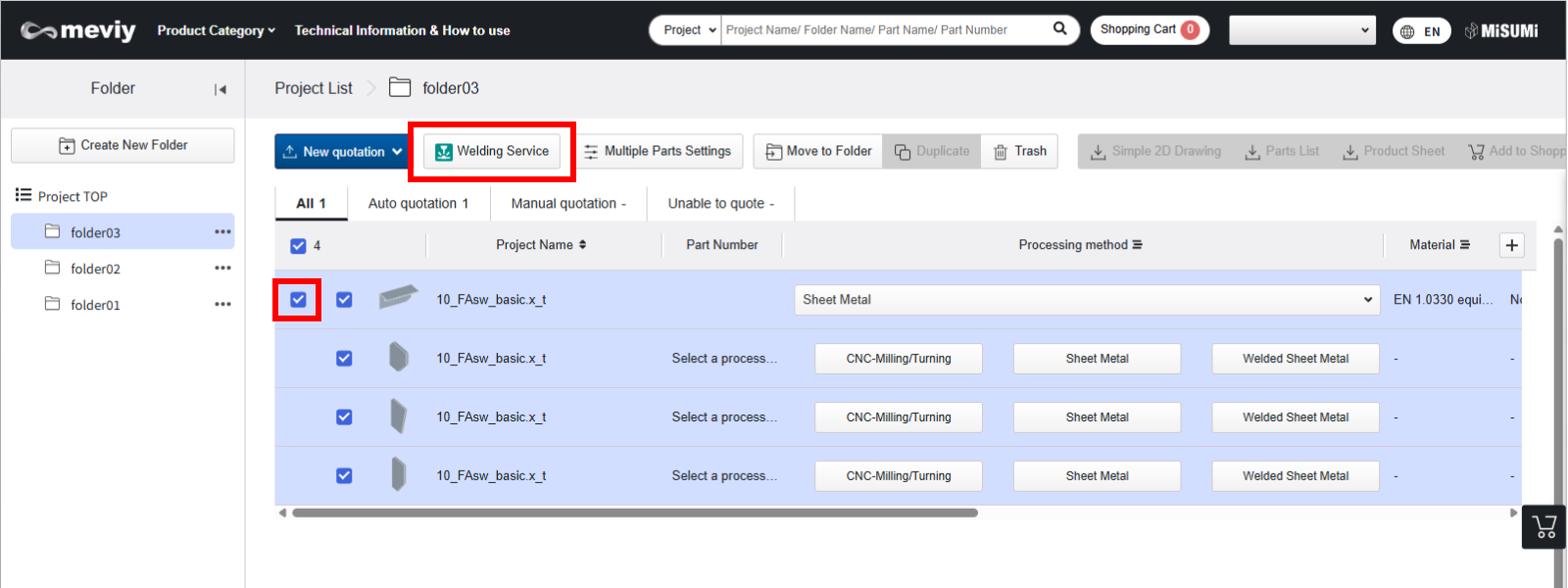Click the Processing method filter icon
This screenshot has height=588, width=1568.
(x=1138, y=245)
